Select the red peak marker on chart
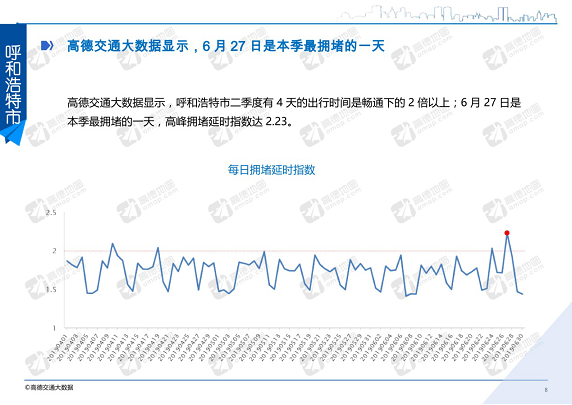 pos(507,233)
